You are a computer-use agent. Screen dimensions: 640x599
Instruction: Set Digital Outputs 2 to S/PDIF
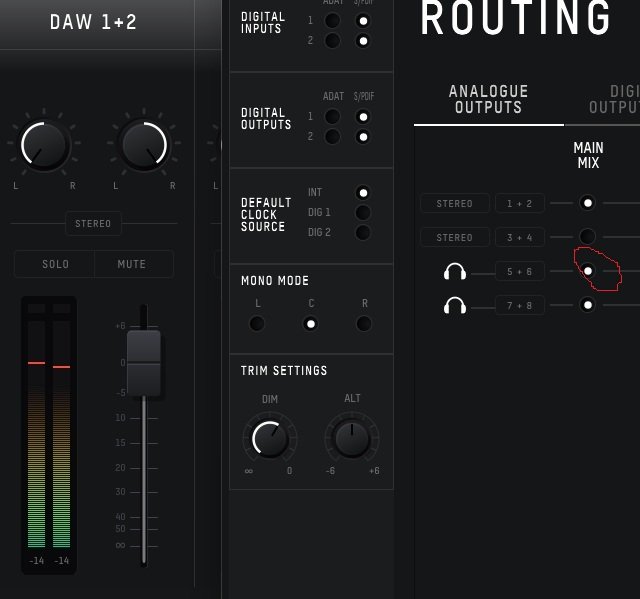(363, 137)
